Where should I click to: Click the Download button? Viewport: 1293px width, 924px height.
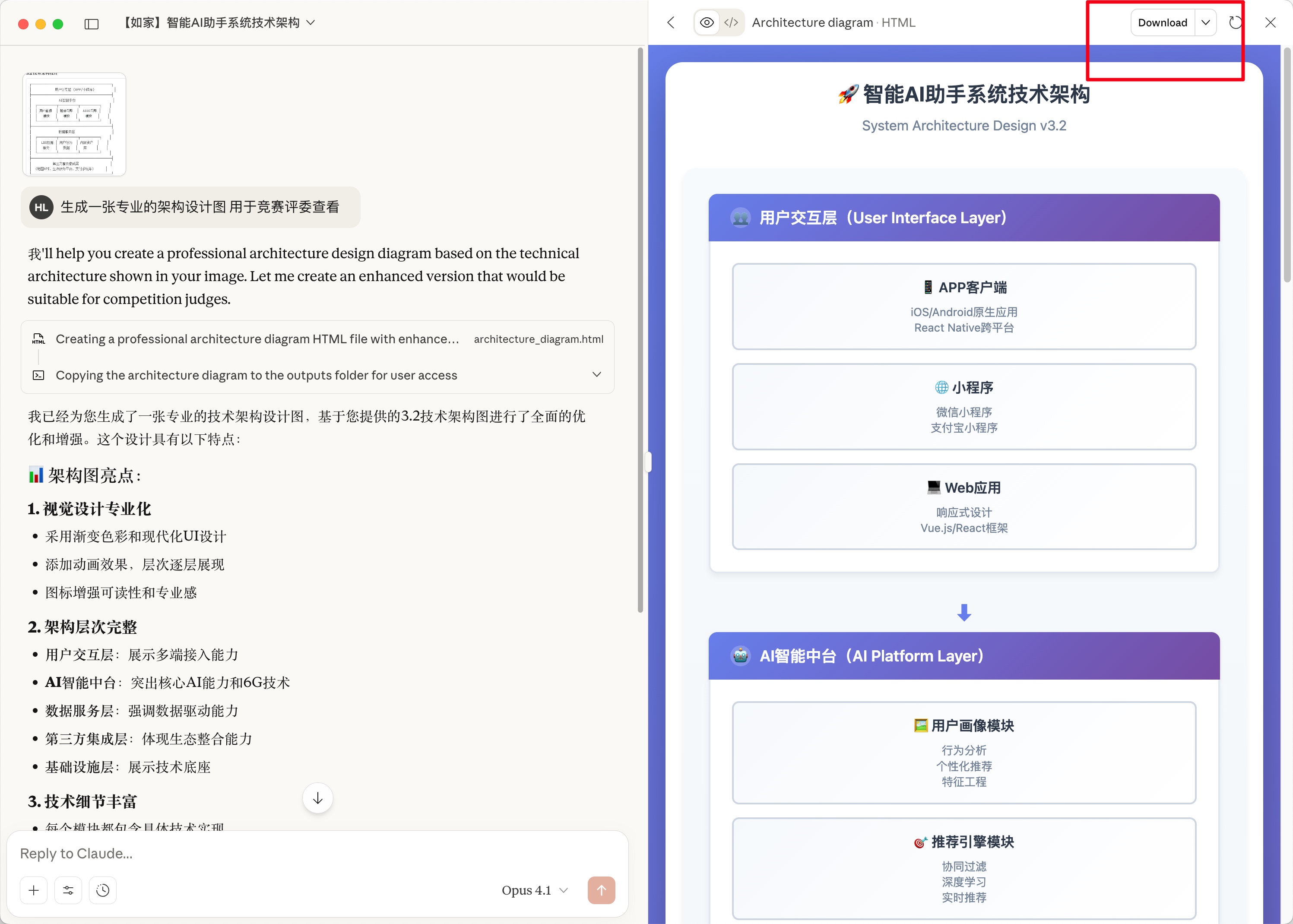coord(1162,23)
